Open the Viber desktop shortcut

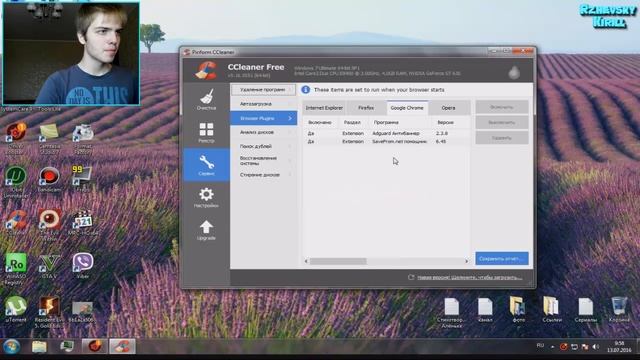click(x=82, y=265)
